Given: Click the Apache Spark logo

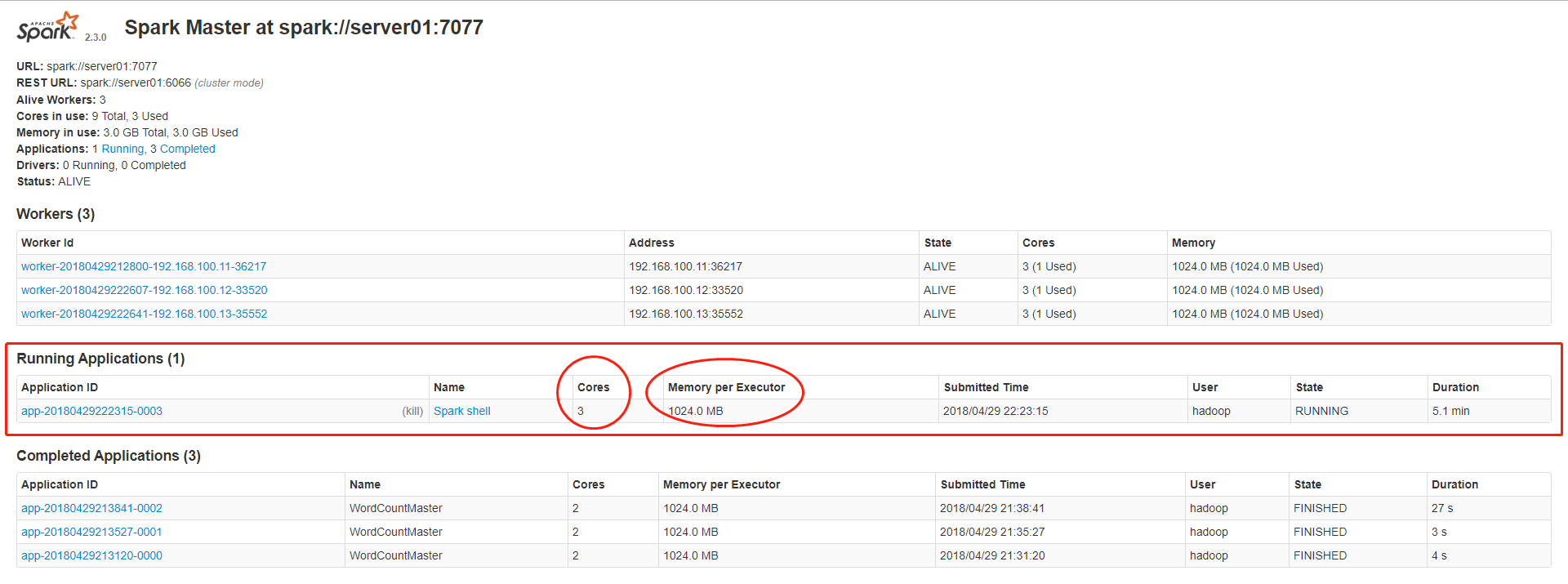Looking at the screenshot, I should (48, 27).
